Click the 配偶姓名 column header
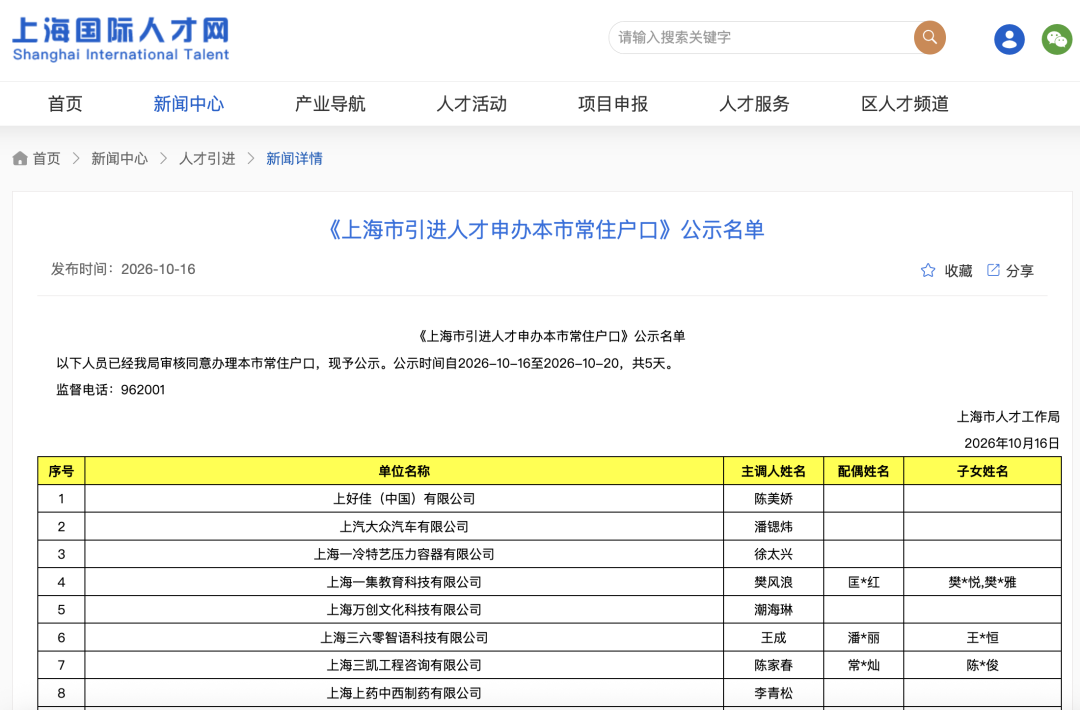 pos(864,471)
